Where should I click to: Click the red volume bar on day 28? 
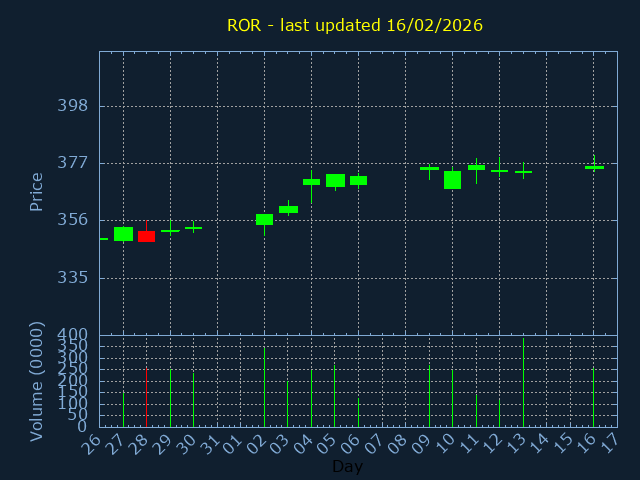point(146,396)
